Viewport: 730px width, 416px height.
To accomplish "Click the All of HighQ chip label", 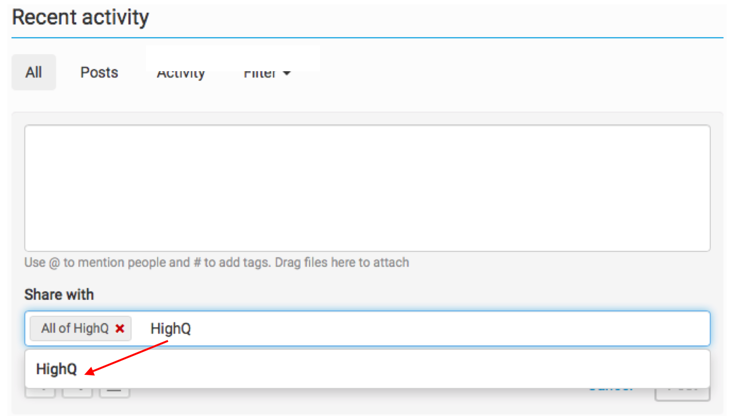I will tap(75, 328).
